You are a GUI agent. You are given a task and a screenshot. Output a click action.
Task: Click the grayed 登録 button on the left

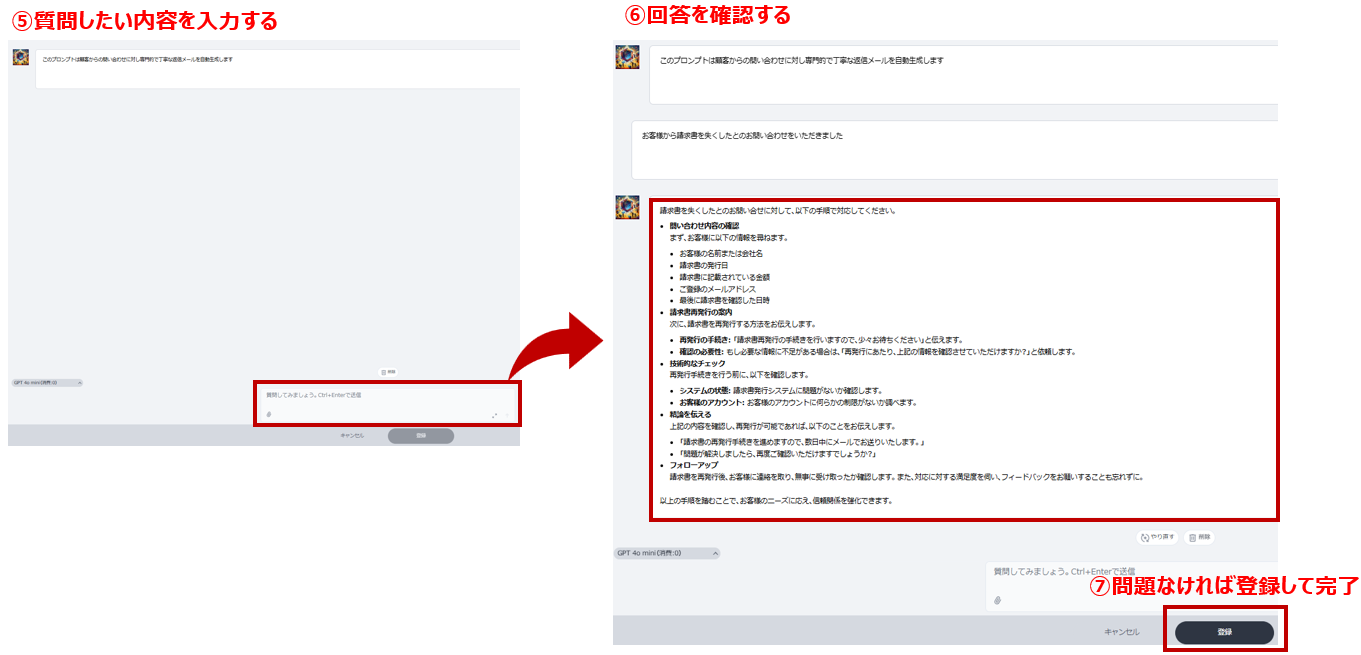click(x=420, y=434)
